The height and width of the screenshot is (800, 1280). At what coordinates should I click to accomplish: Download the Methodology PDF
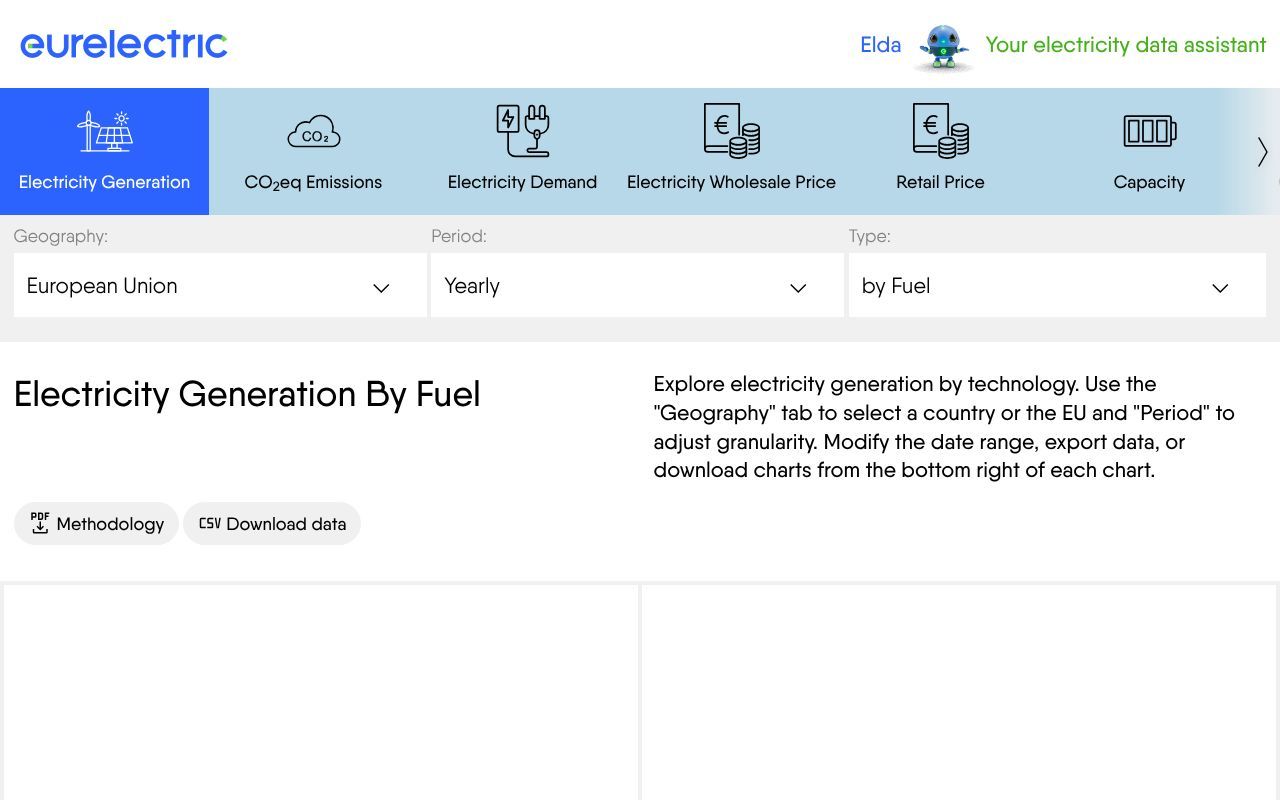click(96, 523)
